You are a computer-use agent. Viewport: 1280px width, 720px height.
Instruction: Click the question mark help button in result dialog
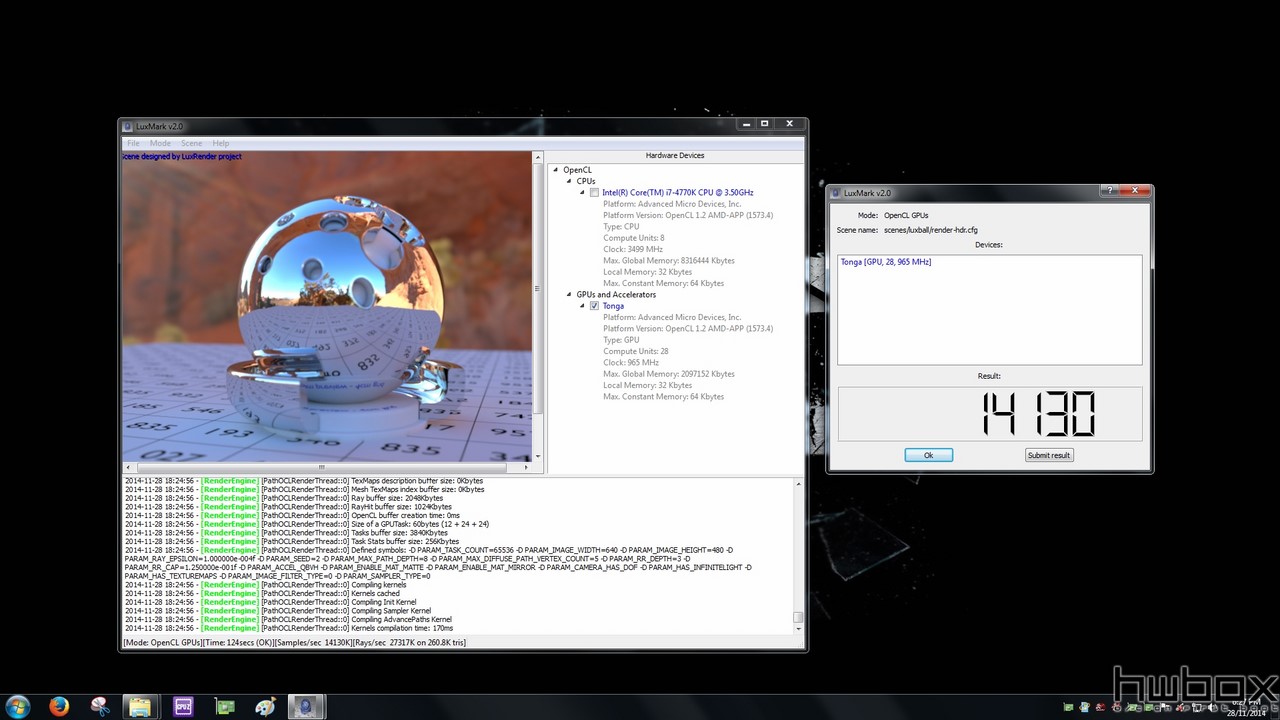coord(1109,190)
